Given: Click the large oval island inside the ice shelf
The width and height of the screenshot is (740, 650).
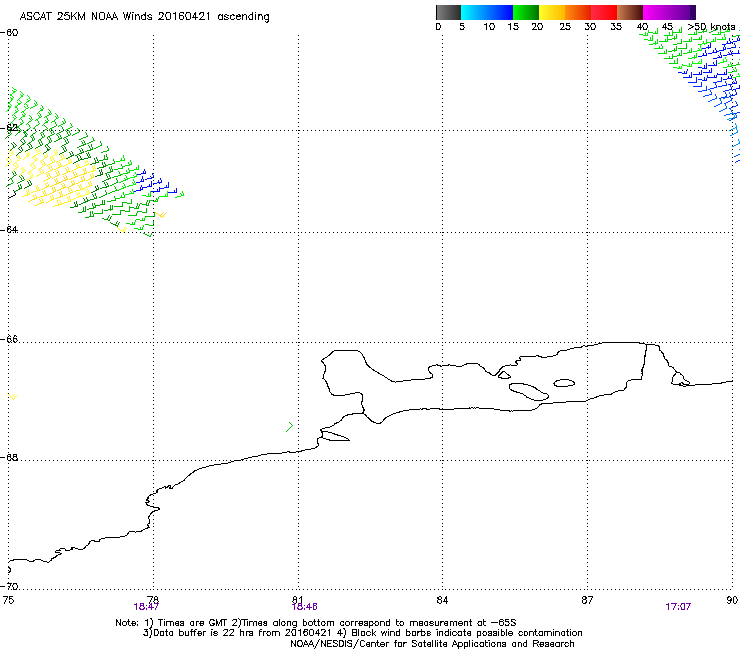Looking at the screenshot, I should 529,392.
